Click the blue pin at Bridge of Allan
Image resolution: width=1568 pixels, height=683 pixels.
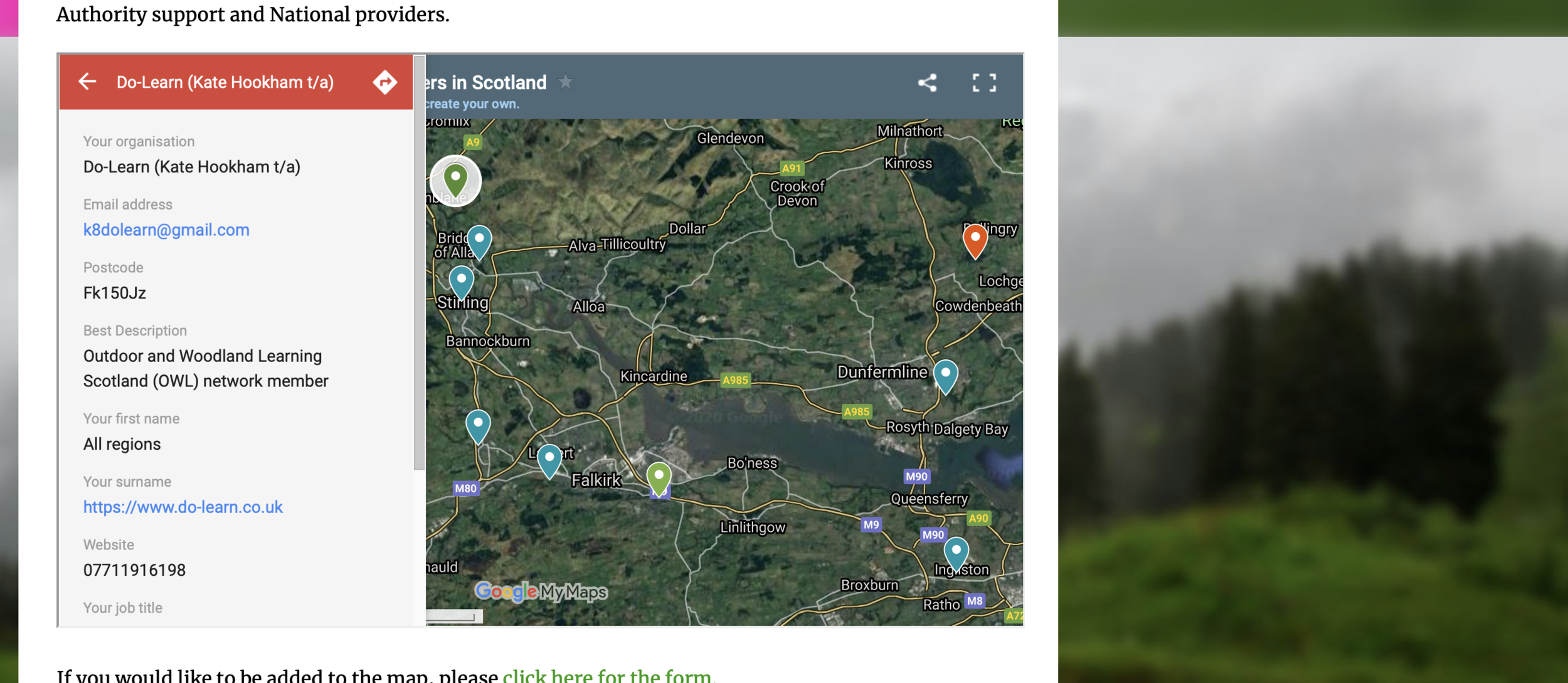479,242
